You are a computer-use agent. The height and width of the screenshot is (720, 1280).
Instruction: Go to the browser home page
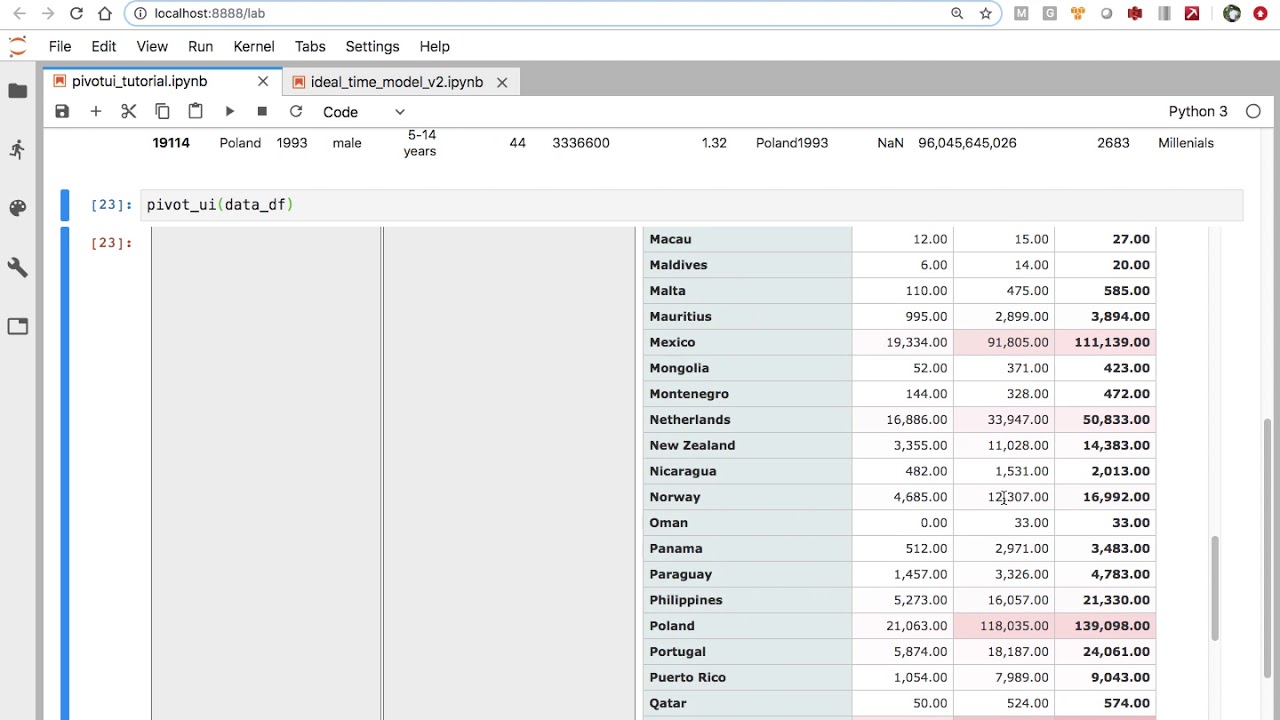[x=105, y=14]
